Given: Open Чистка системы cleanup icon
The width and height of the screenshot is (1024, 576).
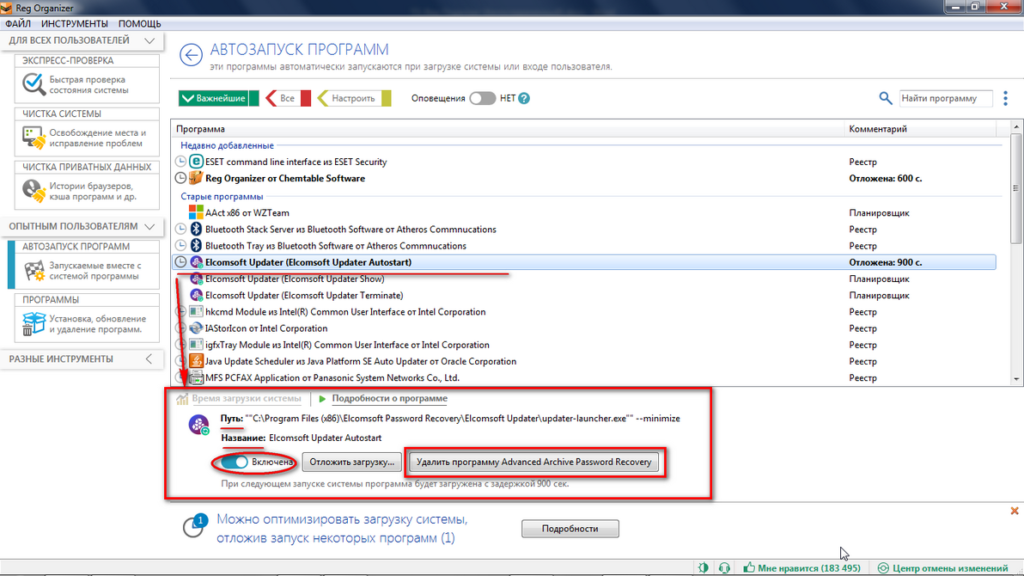Looking at the screenshot, I should click(32, 138).
